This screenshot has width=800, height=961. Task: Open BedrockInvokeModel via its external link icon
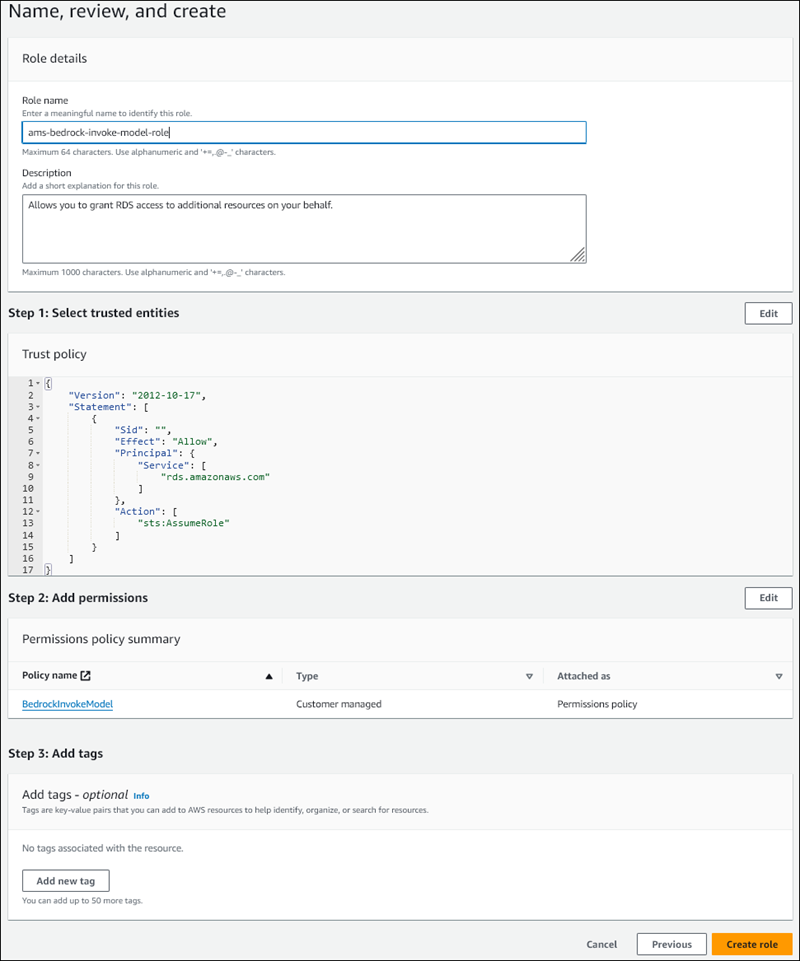[x=86, y=674]
